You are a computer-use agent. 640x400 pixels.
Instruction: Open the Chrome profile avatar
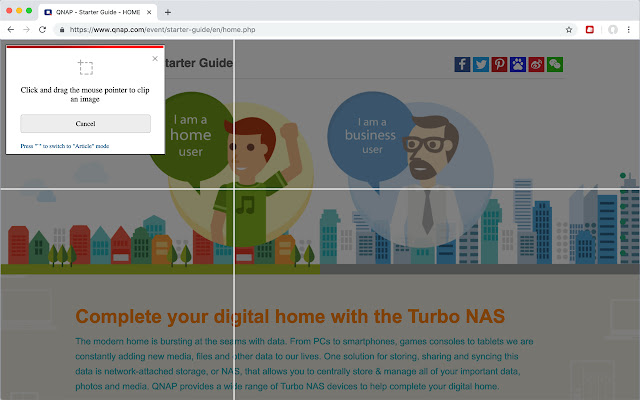point(613,29)
